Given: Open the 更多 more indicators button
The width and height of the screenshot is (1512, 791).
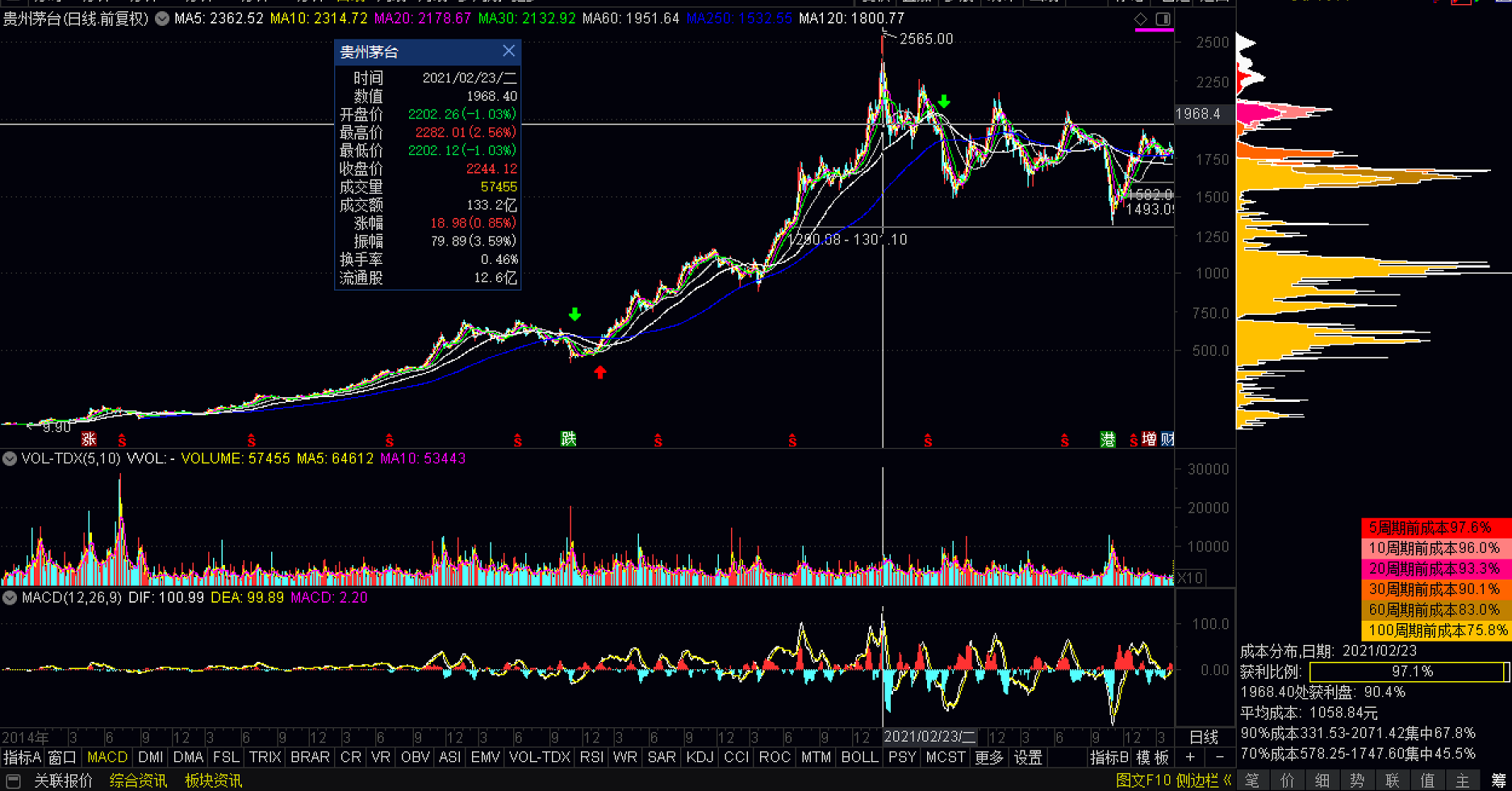Looking at the screenshot, I should point(989,758).
